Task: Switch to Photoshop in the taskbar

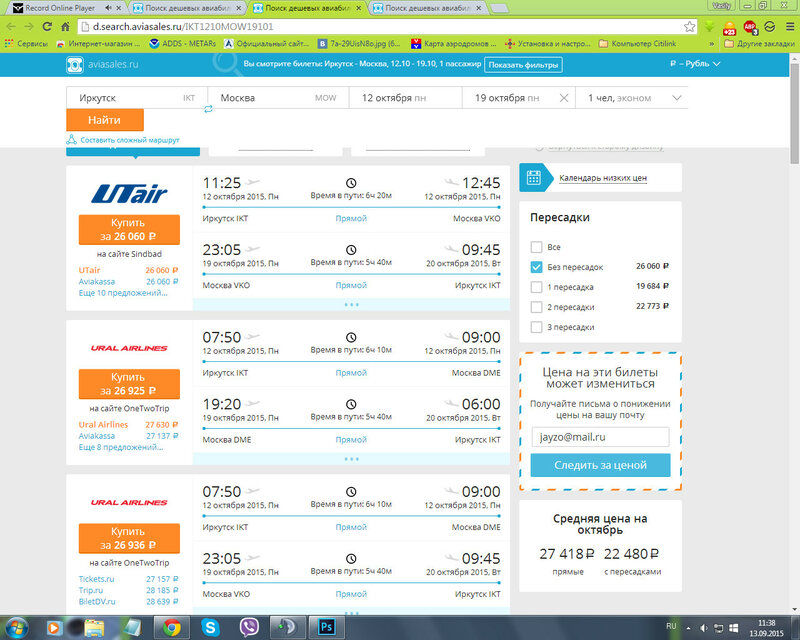Action: [x=327, y=627]
